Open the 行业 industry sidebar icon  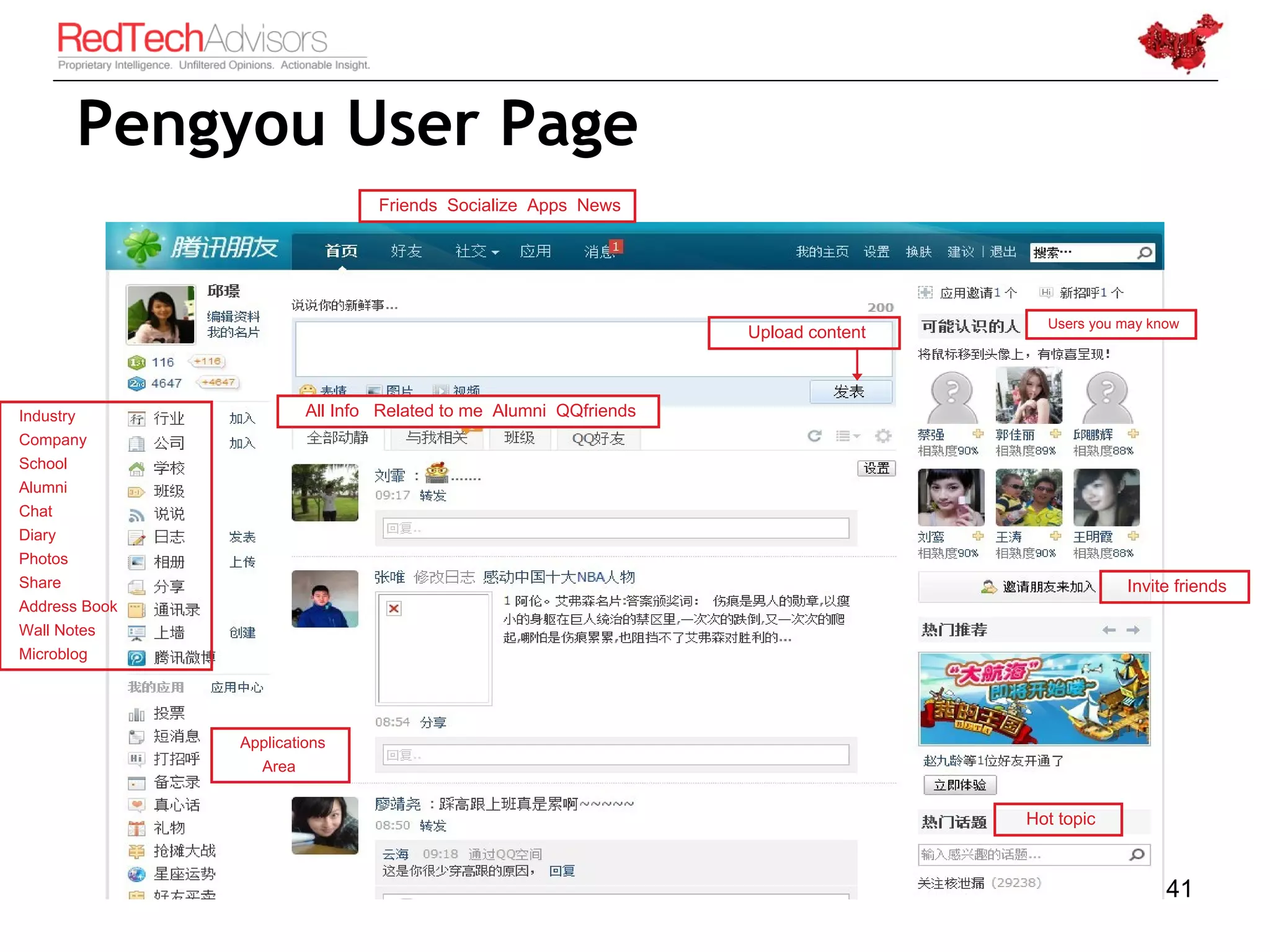136,419
